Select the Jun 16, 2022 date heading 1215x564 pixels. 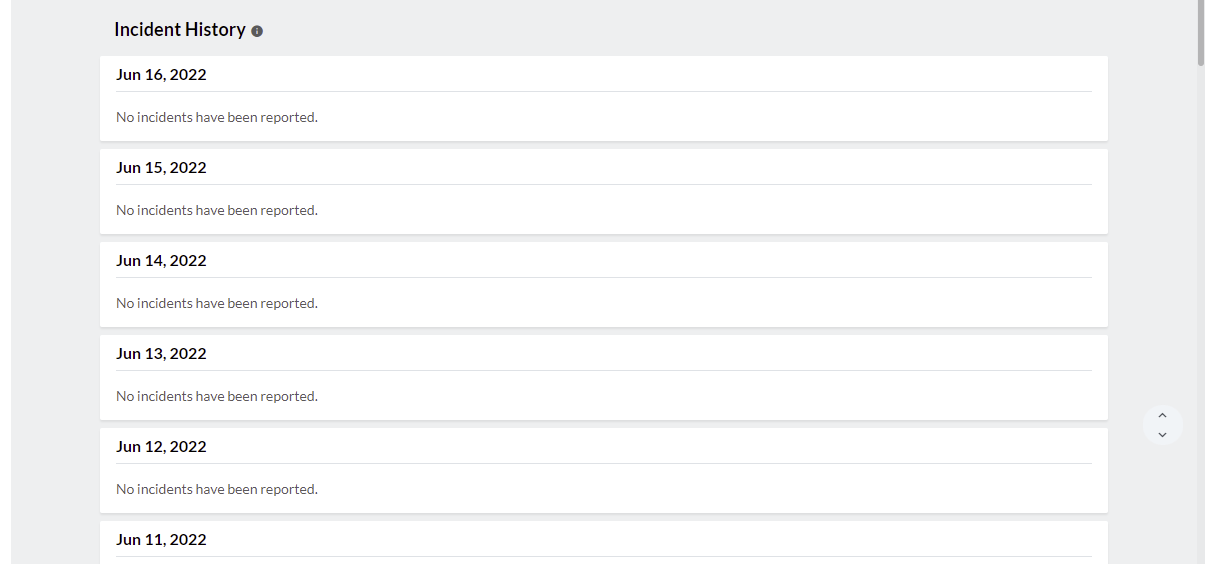coord(161,75)
